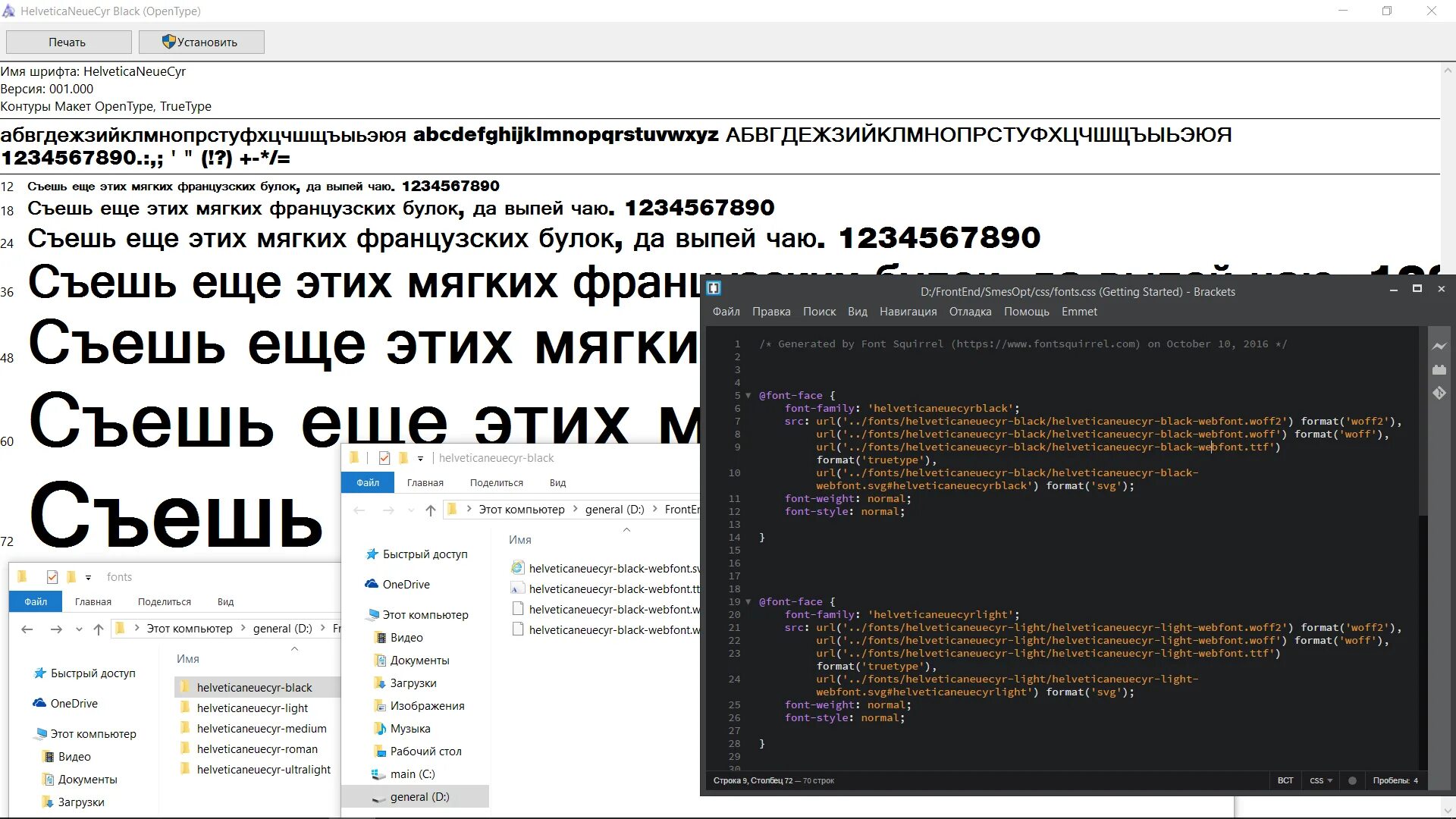Open Brackets Extension Manager brick icon
Viewport: 1456px width, 819px height.
(1439, 370)
